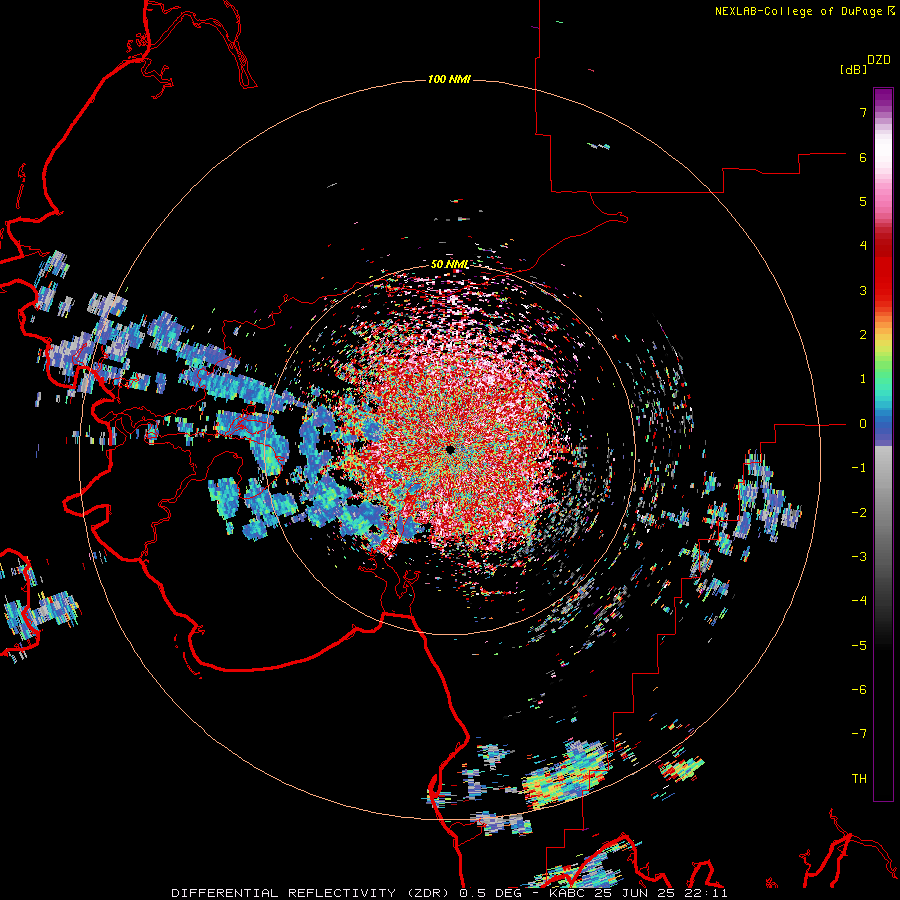Click the -5 dB scale tick label
The image size is (900, 900).
(859, 646)
